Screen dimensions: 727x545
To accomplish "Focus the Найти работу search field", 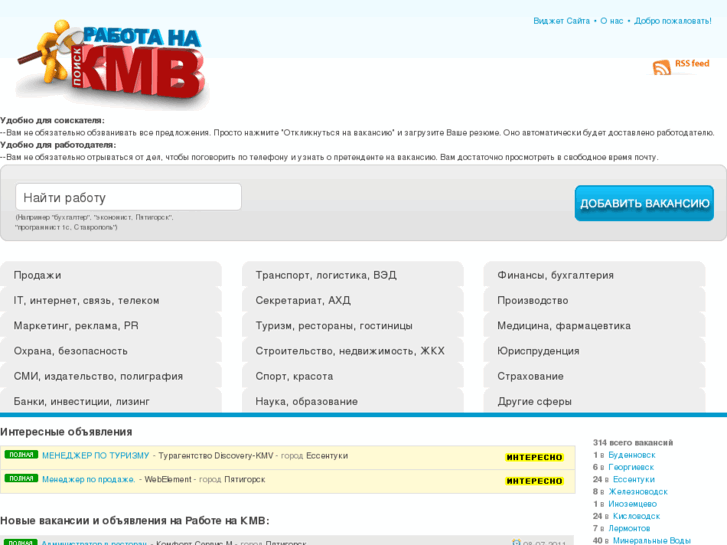I will 128,197.
